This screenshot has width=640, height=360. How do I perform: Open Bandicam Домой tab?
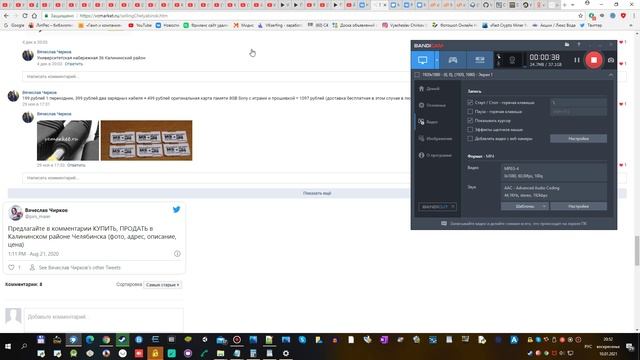[429, 89]
